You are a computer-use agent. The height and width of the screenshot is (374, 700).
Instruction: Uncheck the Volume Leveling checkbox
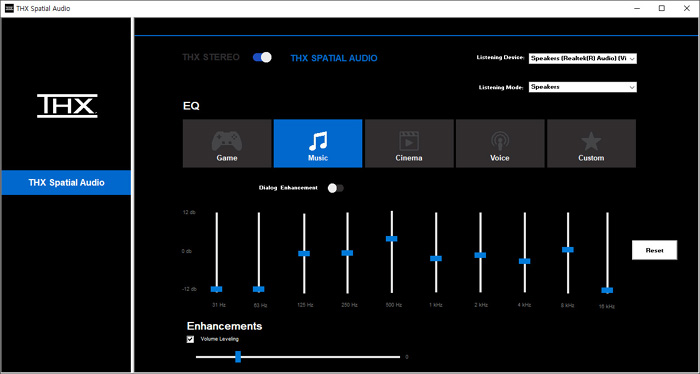click(x=191, y=340)
